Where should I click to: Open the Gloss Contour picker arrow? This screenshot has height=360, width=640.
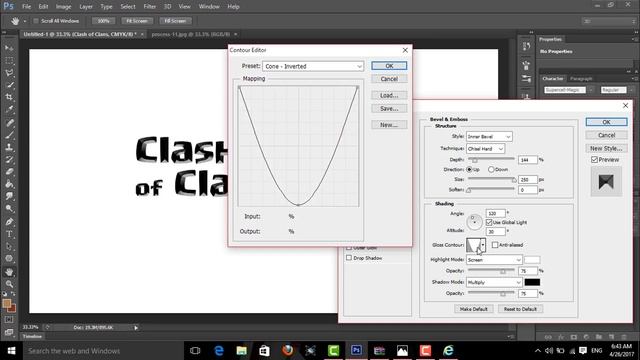483,245
